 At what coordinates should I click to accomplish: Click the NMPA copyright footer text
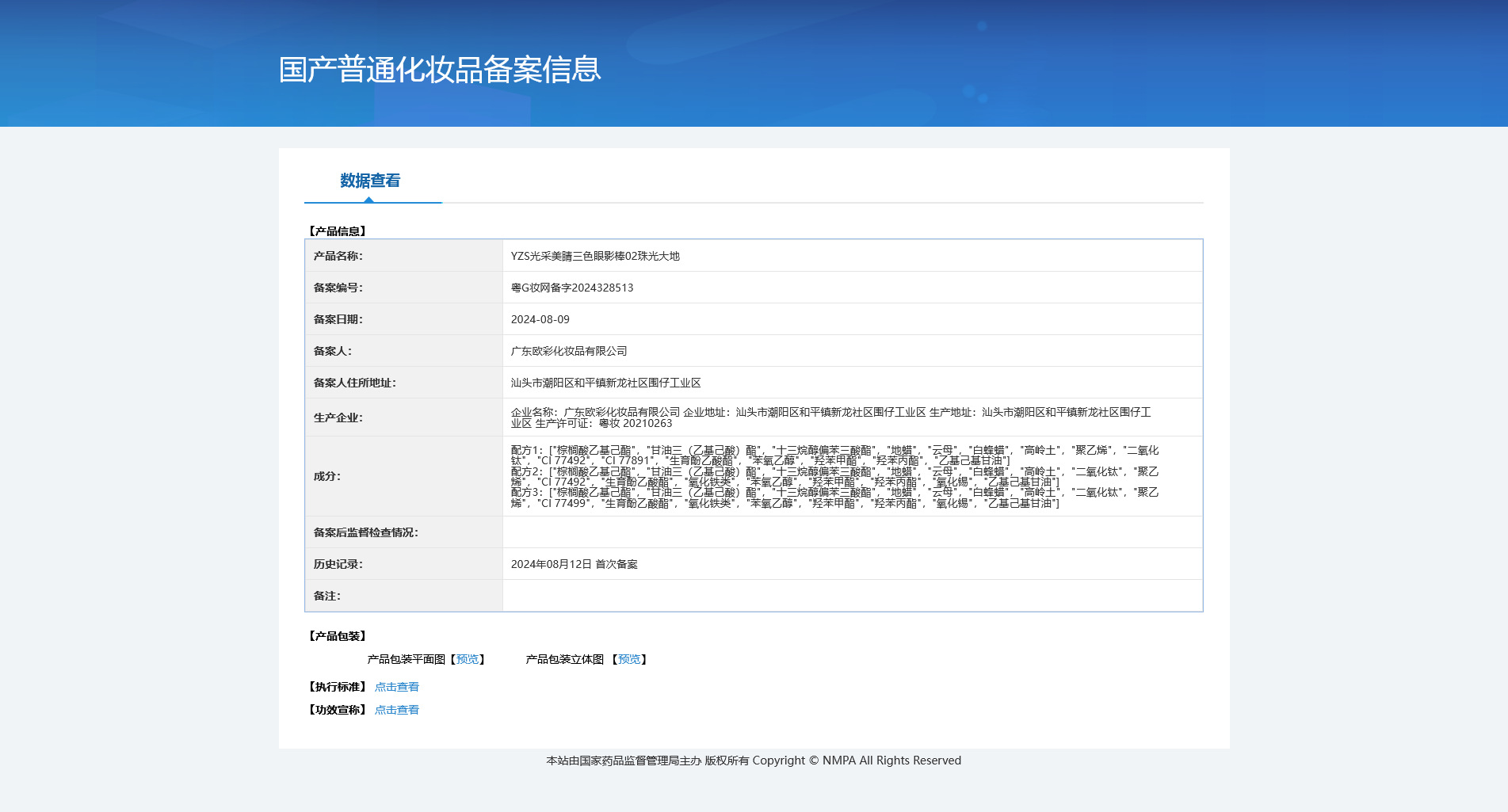753,761
